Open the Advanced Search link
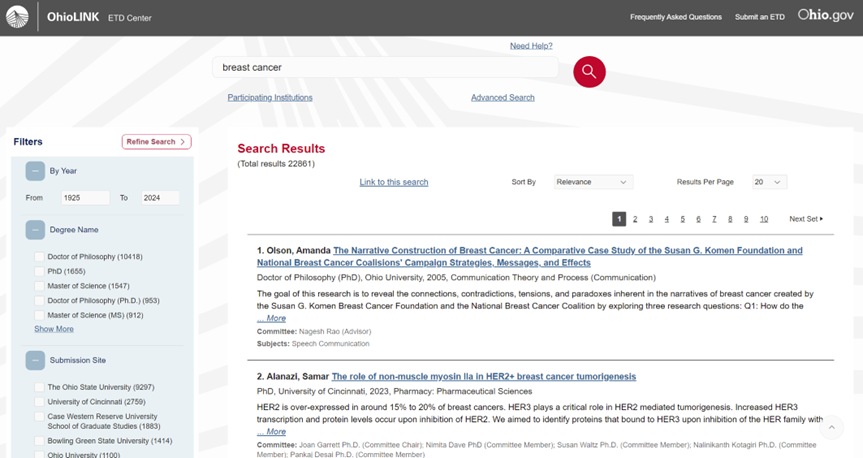863x458 pixels. tap(502, 97)
